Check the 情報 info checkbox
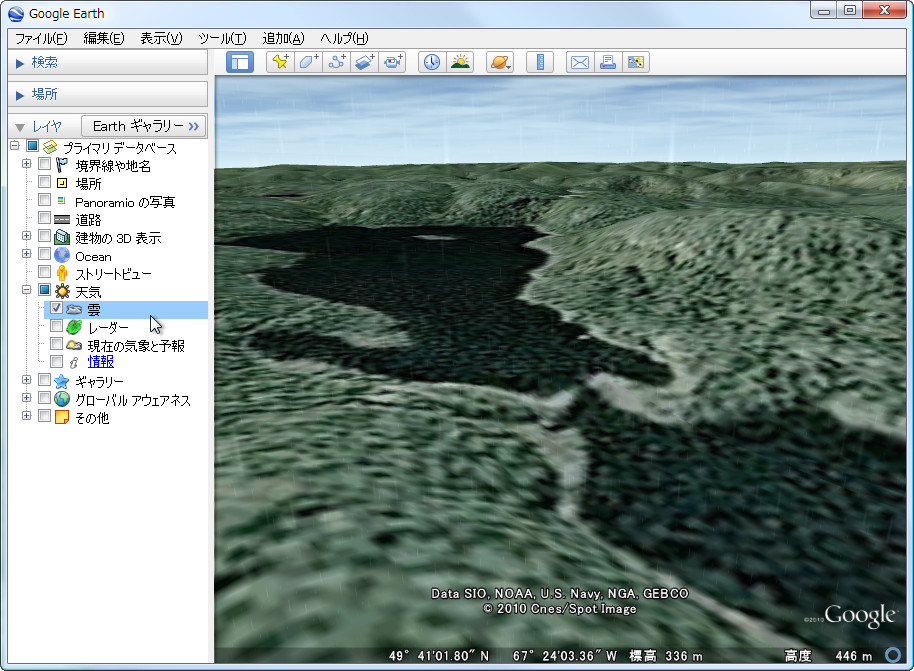 click(x=57, y=361)
